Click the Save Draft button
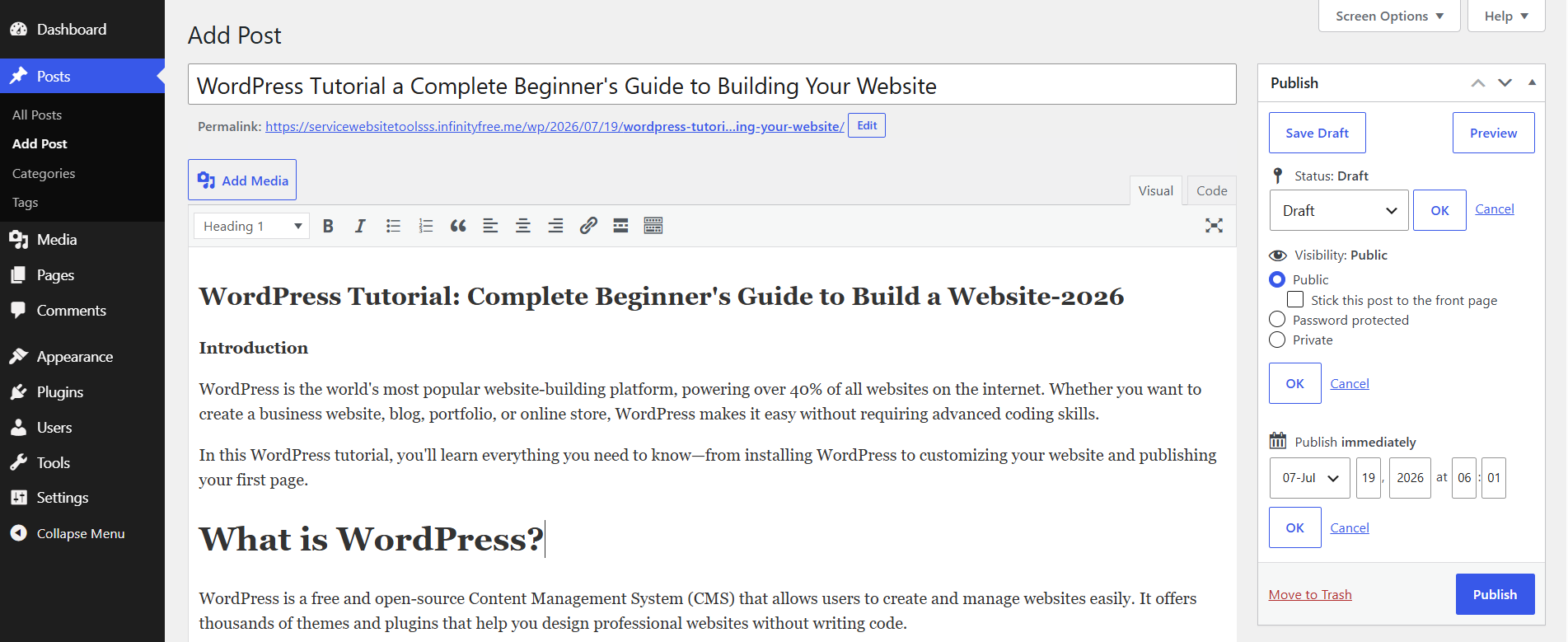 coord(1317,133)
